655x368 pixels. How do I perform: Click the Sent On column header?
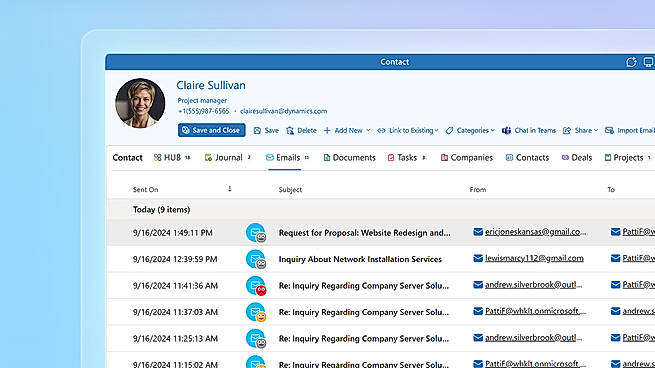click(145, 190)
